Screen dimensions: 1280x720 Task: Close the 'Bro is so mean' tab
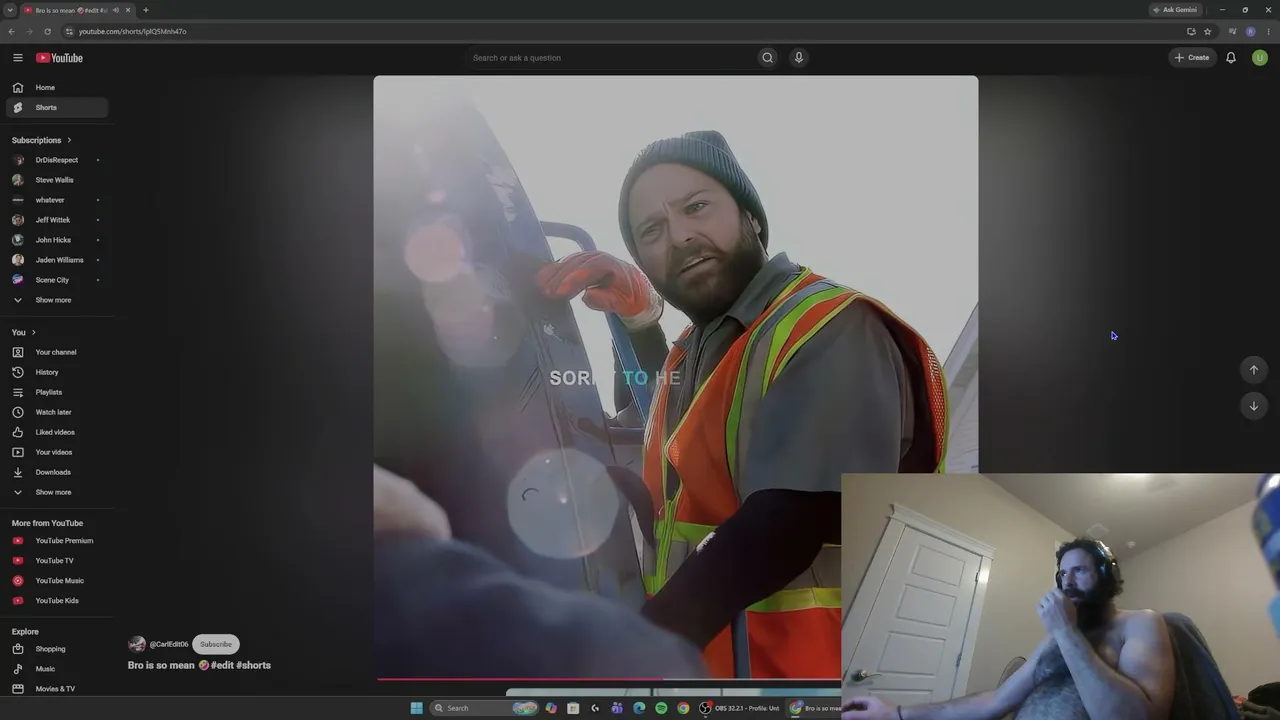[128, 10]
